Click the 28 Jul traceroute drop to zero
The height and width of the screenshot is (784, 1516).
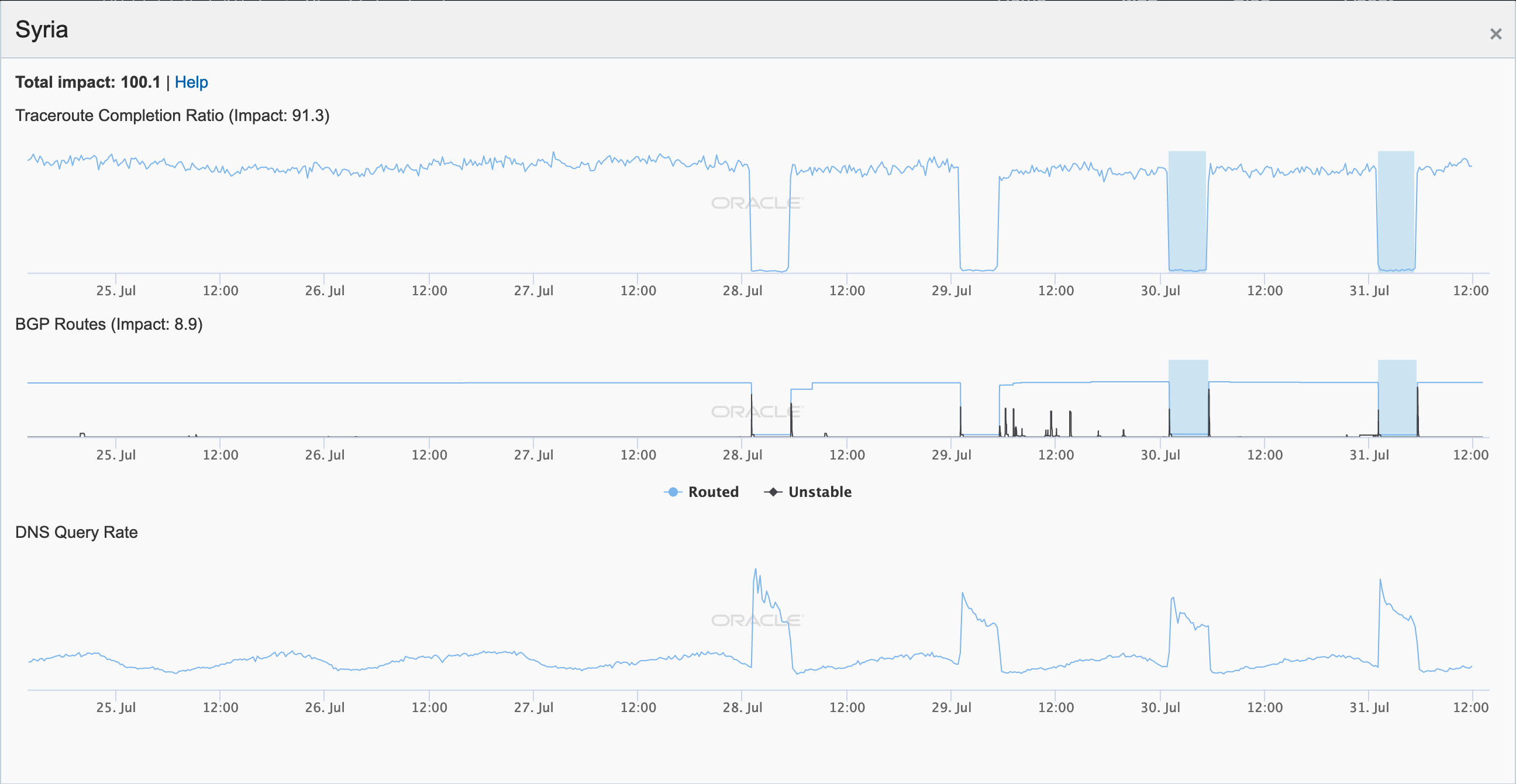769,270
